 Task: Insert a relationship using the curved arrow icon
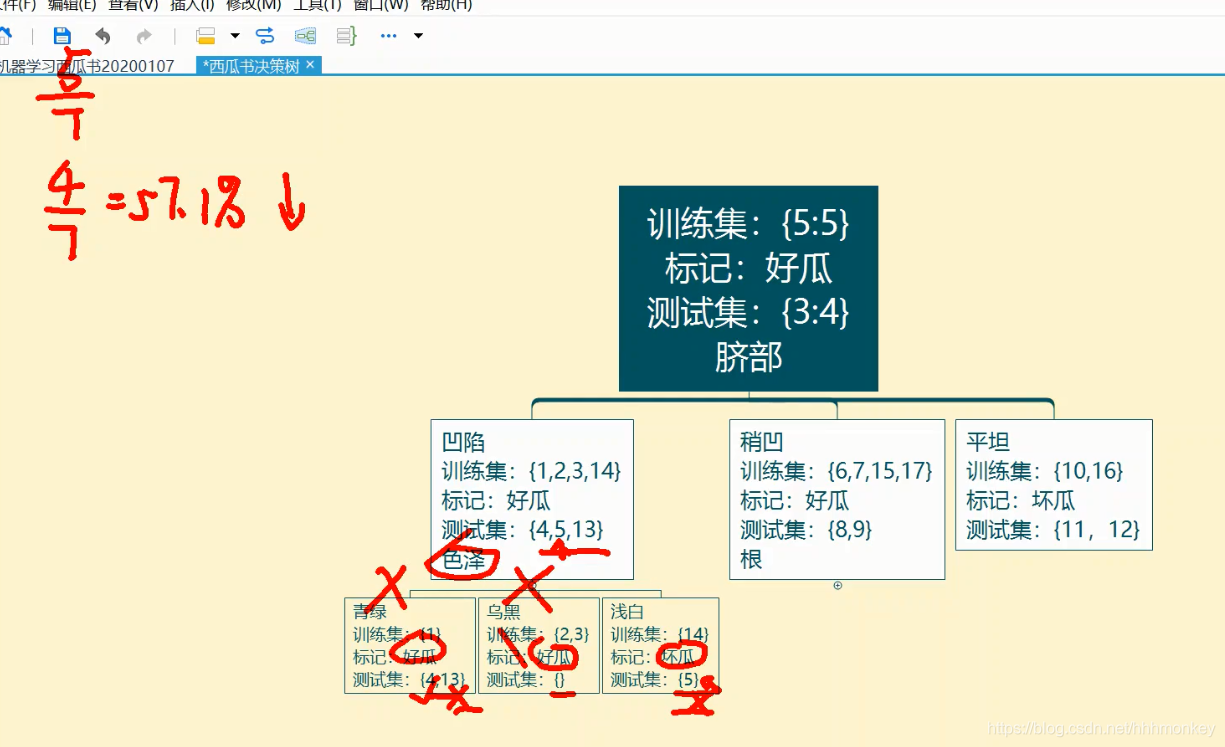tap(266, 35)
